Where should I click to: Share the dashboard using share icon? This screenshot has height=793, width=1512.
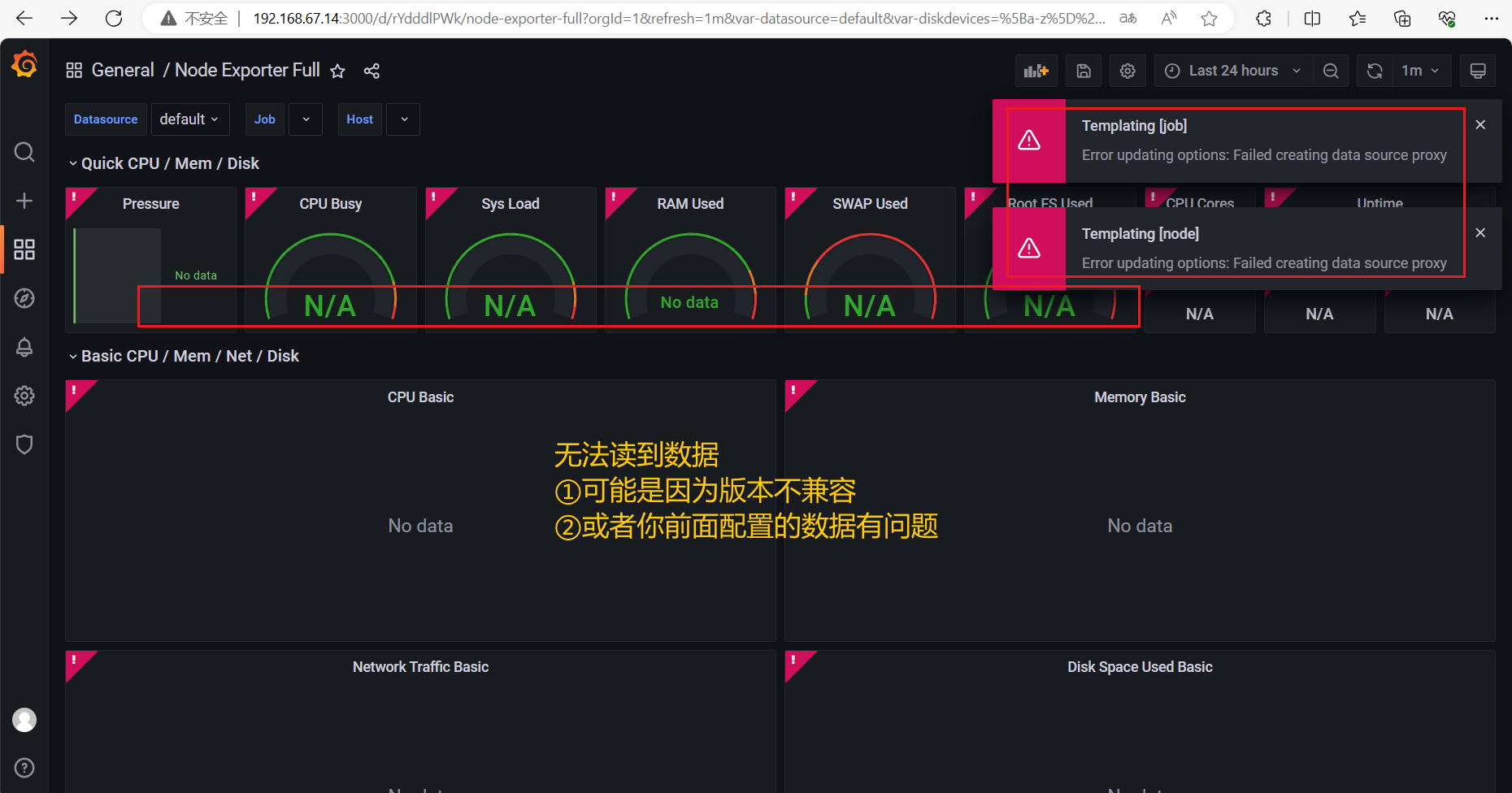coord(371,71)
